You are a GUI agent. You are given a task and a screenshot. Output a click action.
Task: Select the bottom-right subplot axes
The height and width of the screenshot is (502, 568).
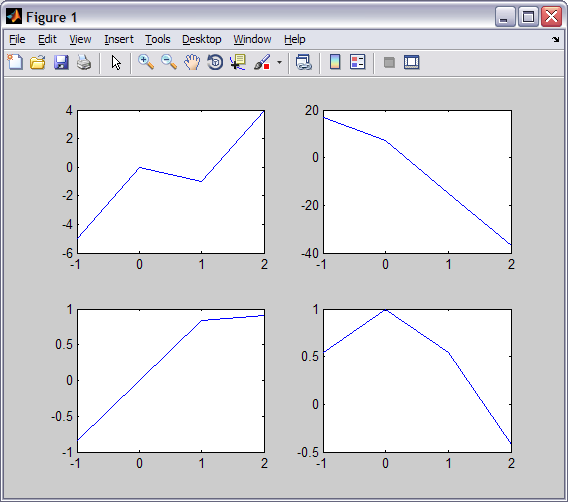click(x=417, y=381)
